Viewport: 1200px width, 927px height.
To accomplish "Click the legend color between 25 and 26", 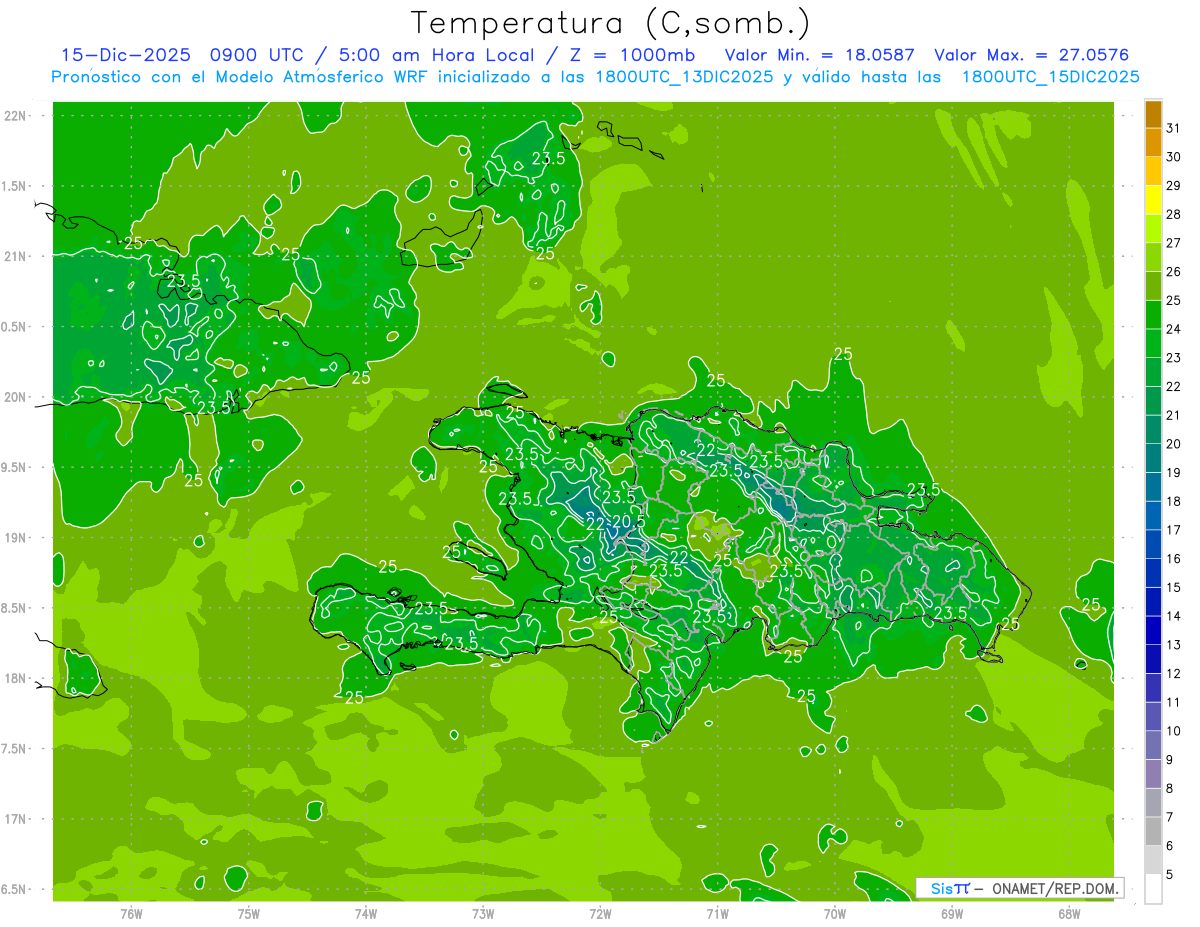I will 1153,286.
